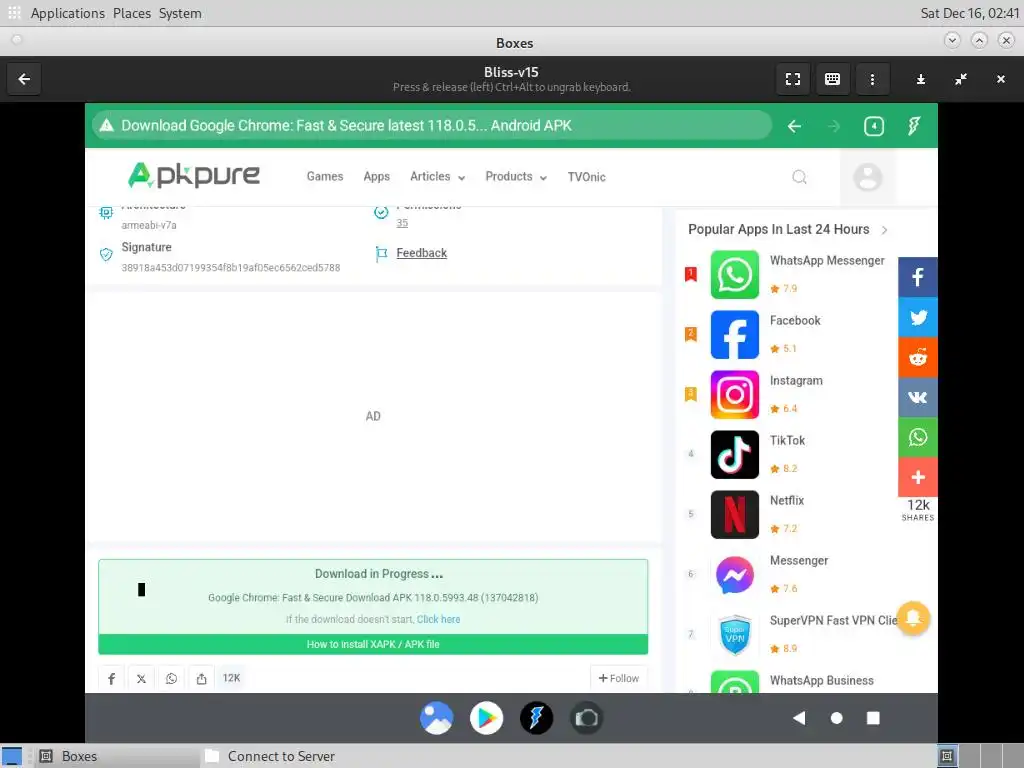The image size is (1024, 768).
Task: Click the Follow button
Action: tap(618, 679)
